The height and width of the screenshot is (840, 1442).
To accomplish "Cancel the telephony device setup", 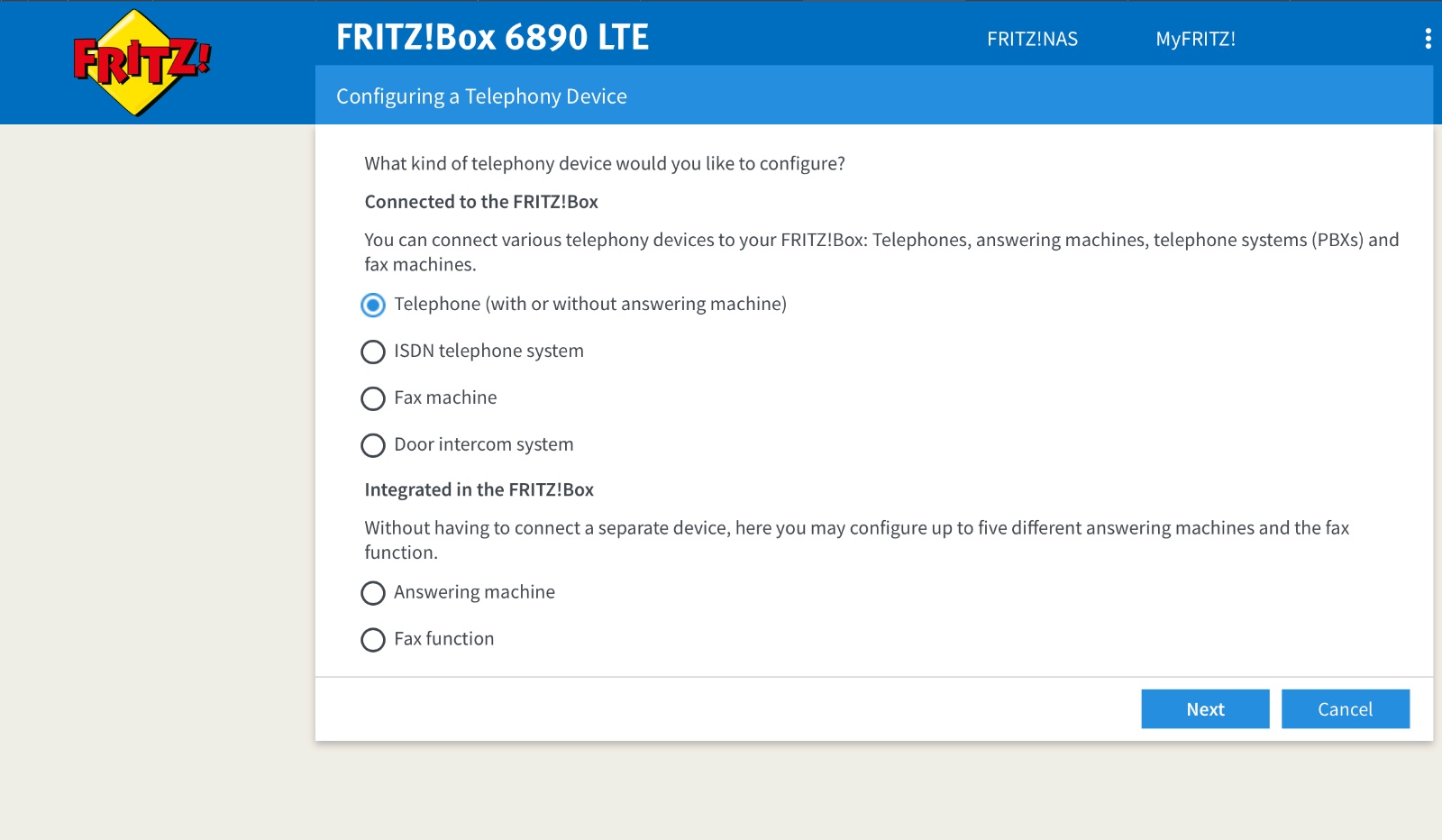I will pyautogui.click(x=1346, y=709).
